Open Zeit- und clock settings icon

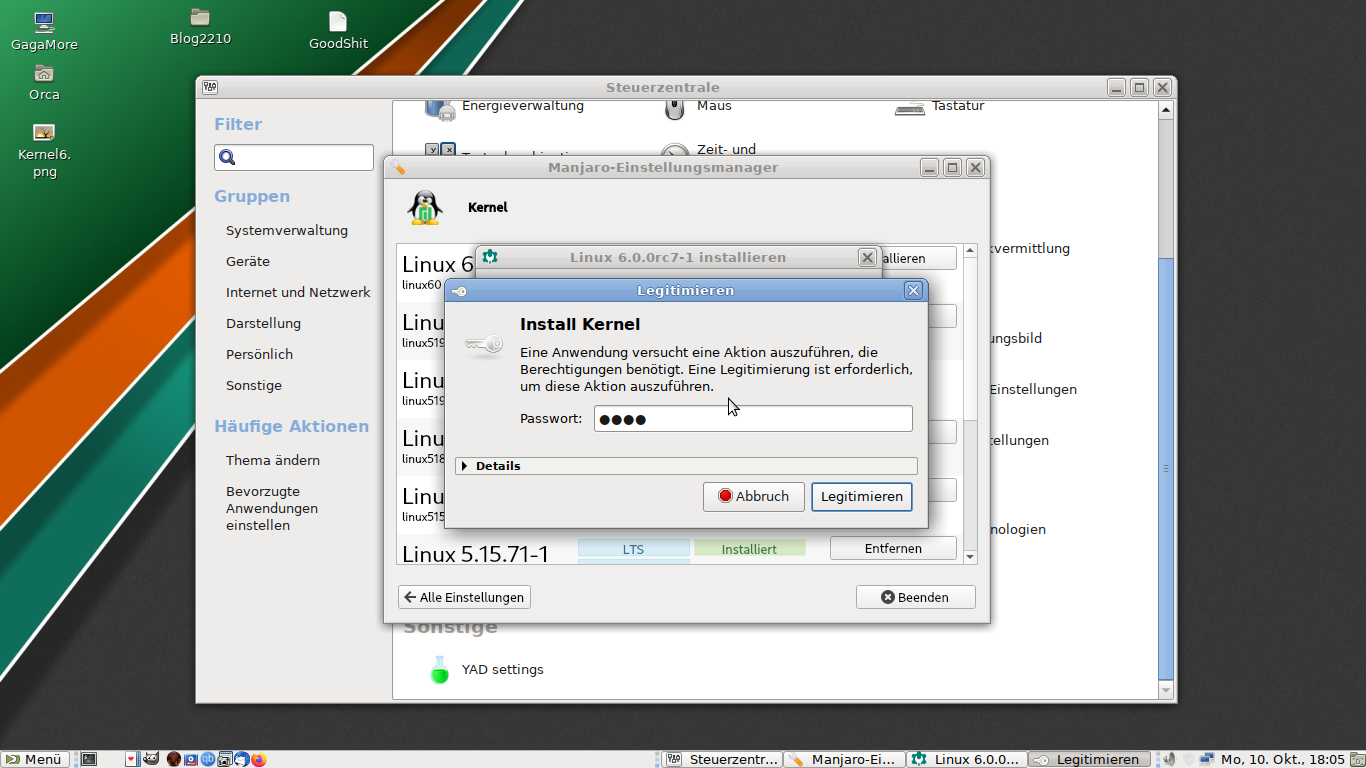point(675,152)
